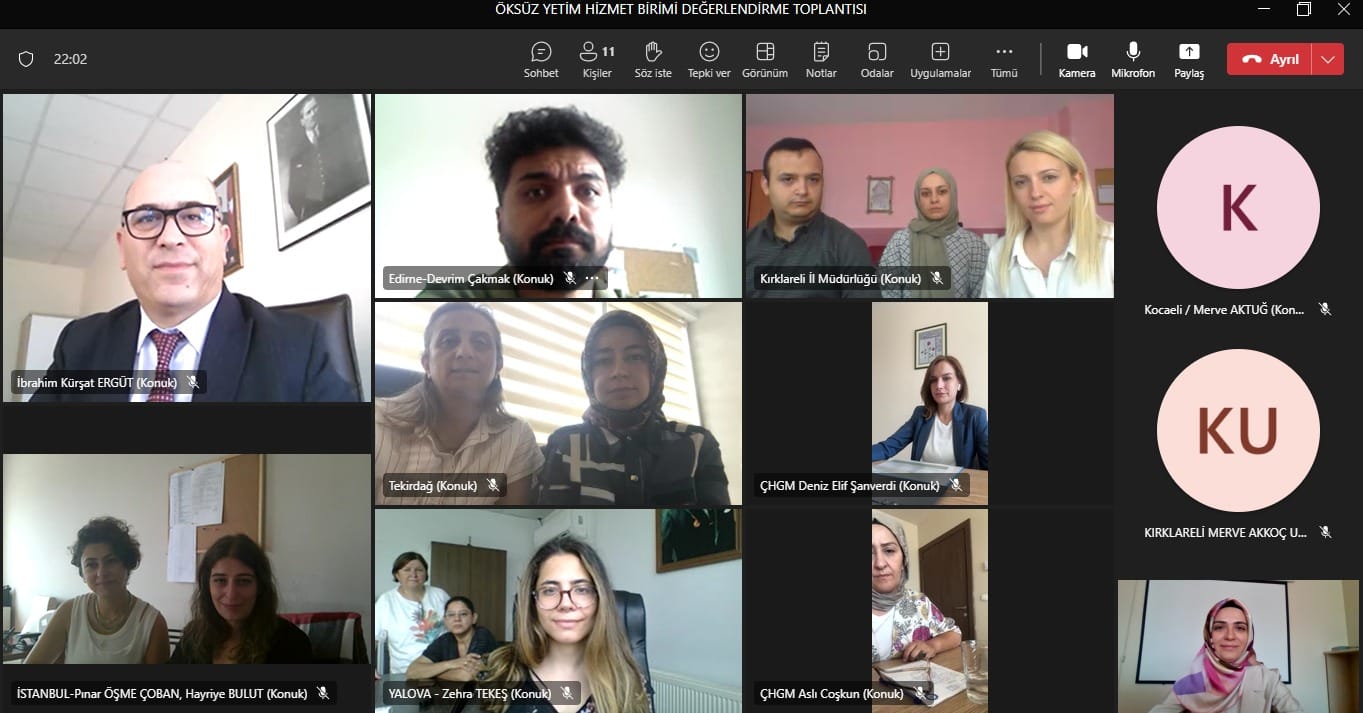Select ÇHGM Deniz Elif Şanverdi video
Viewport: 1363px width, 713px height.
point(930,403)
